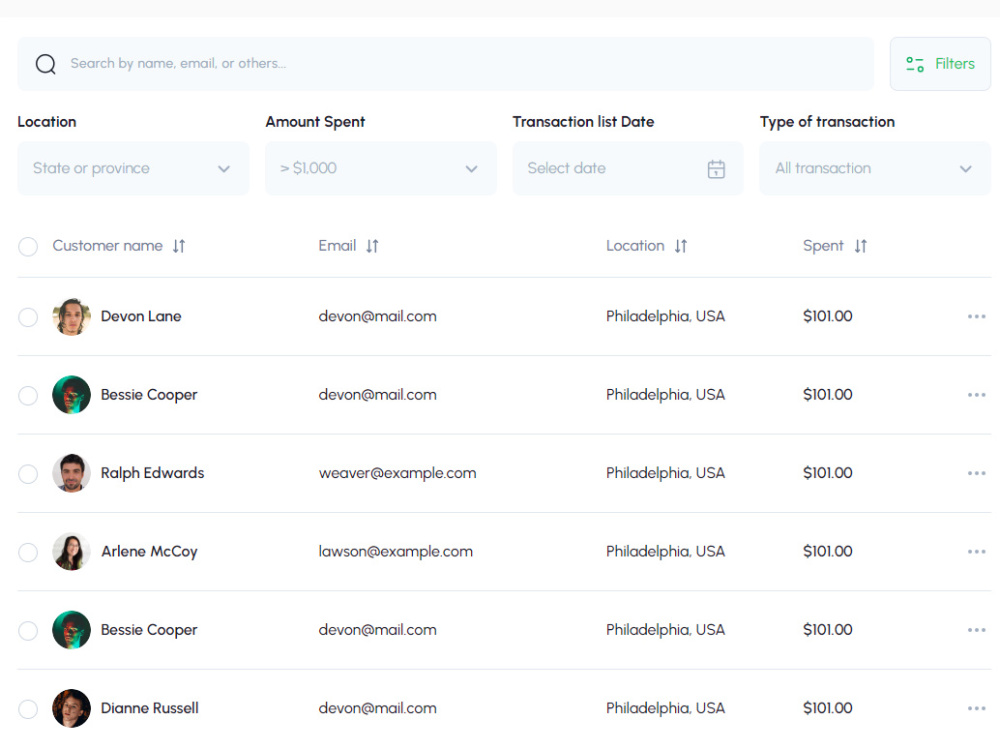Click Arlene McCoy's avatar thumbnail

click(x=71, y=552)
